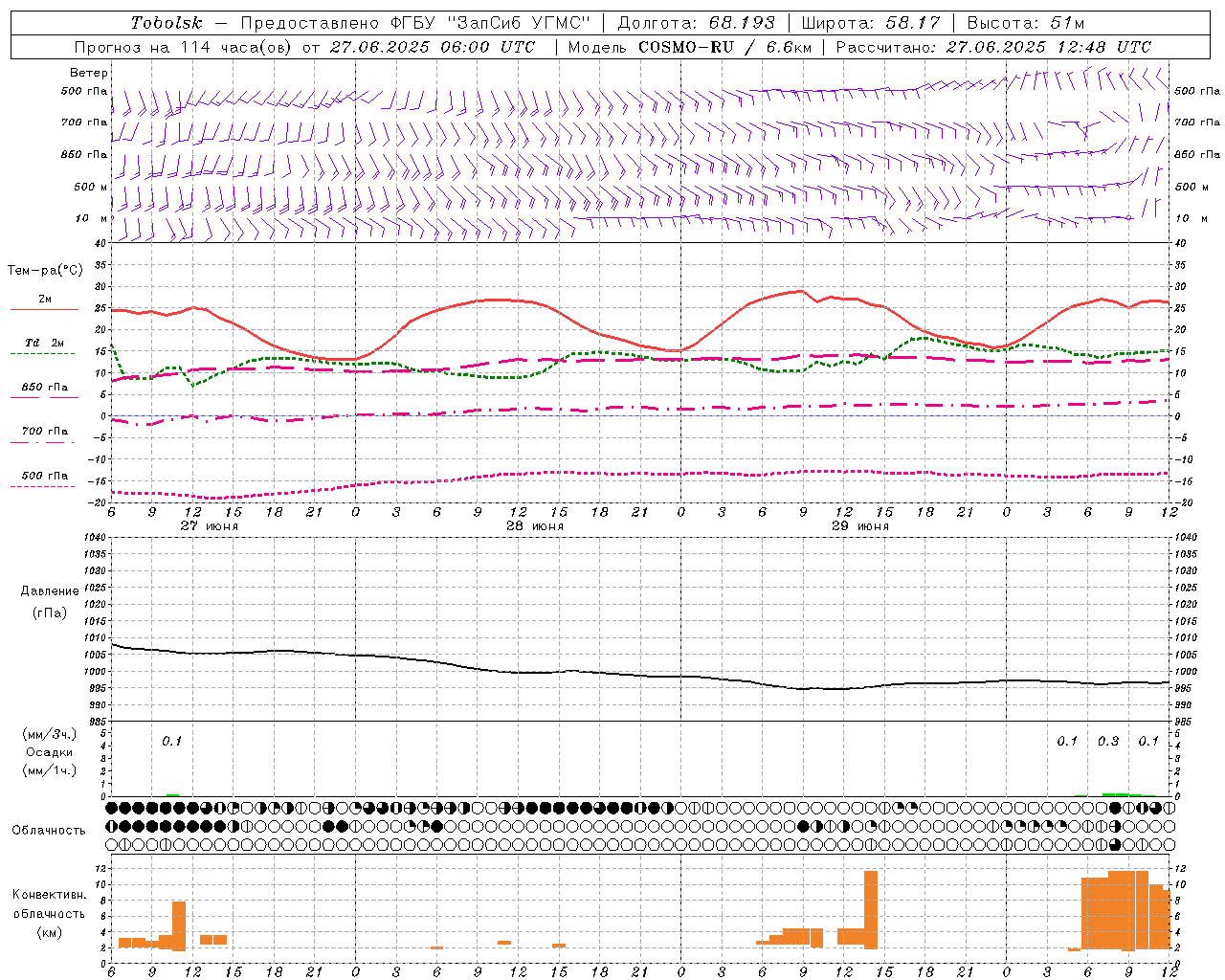
Task: Click the Осадки precipitation label
Action: click(x=50, y=752)
